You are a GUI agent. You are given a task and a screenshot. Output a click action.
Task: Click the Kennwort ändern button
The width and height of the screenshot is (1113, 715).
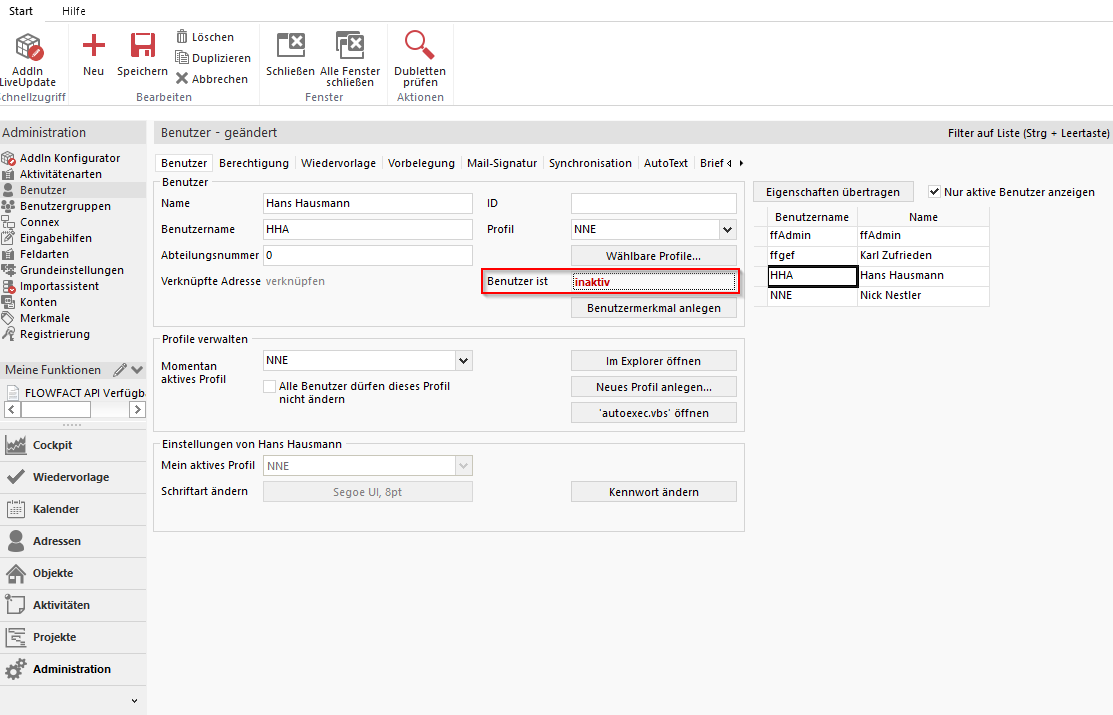point(653,492)
